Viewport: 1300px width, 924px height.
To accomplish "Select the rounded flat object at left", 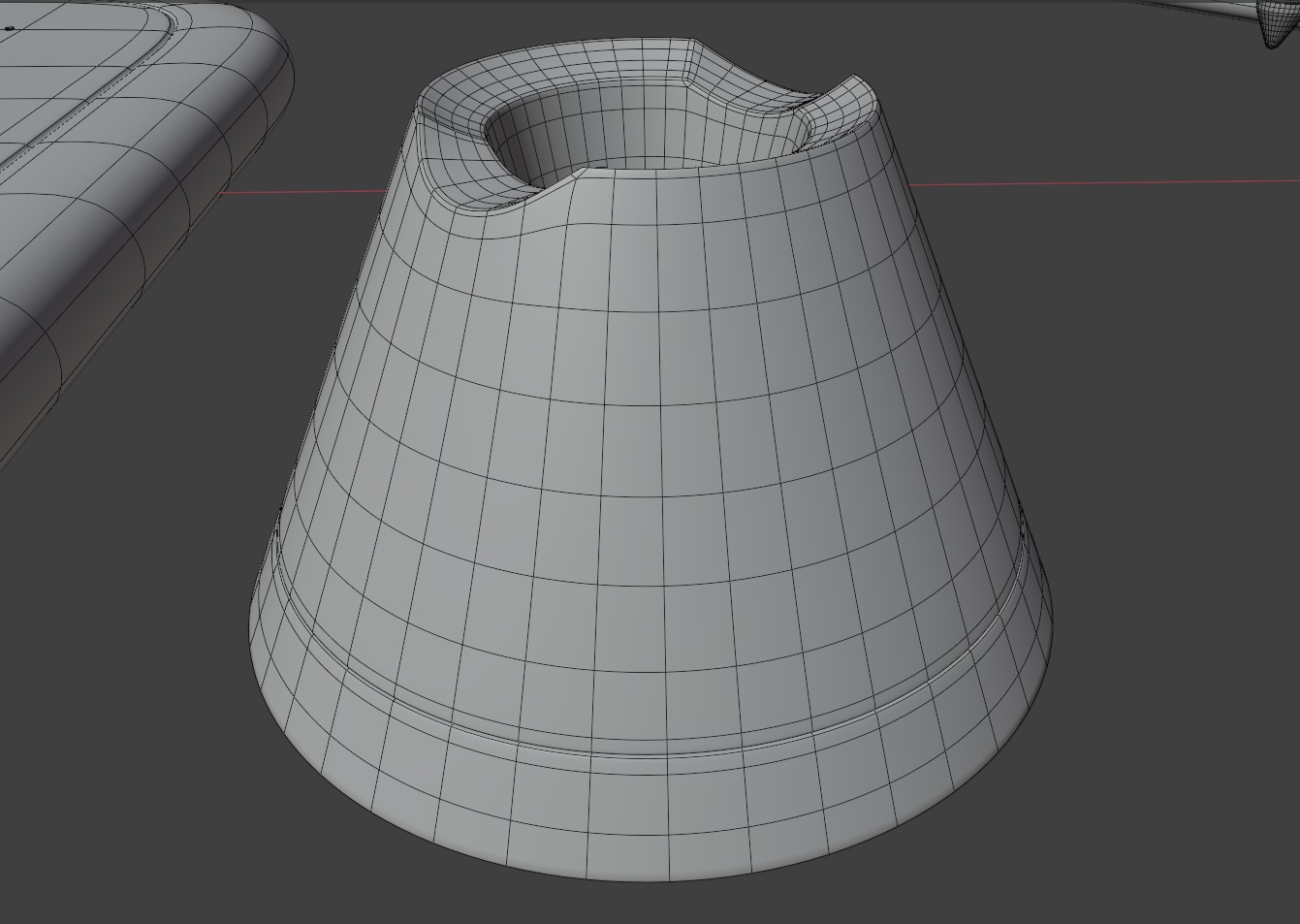I will [126, 213].
